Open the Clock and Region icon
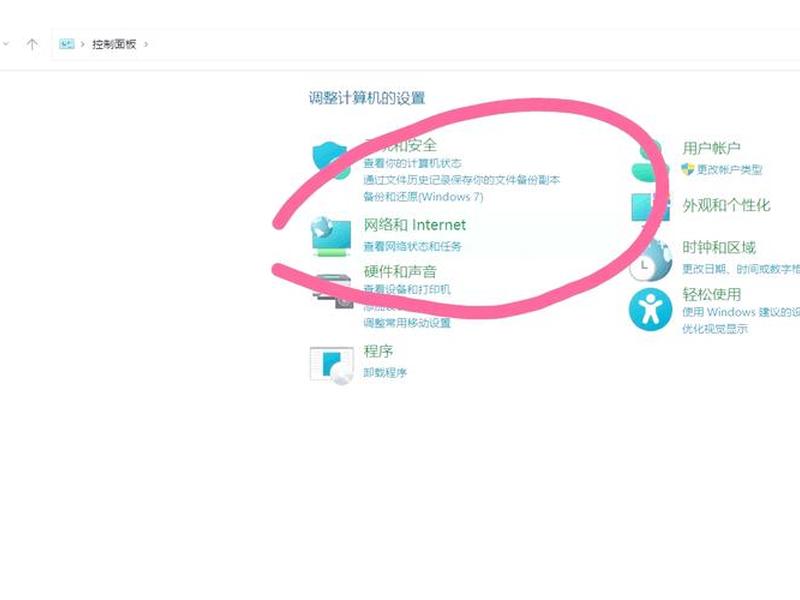The height and width of the screenshot is (600, 800). point(650,260)
